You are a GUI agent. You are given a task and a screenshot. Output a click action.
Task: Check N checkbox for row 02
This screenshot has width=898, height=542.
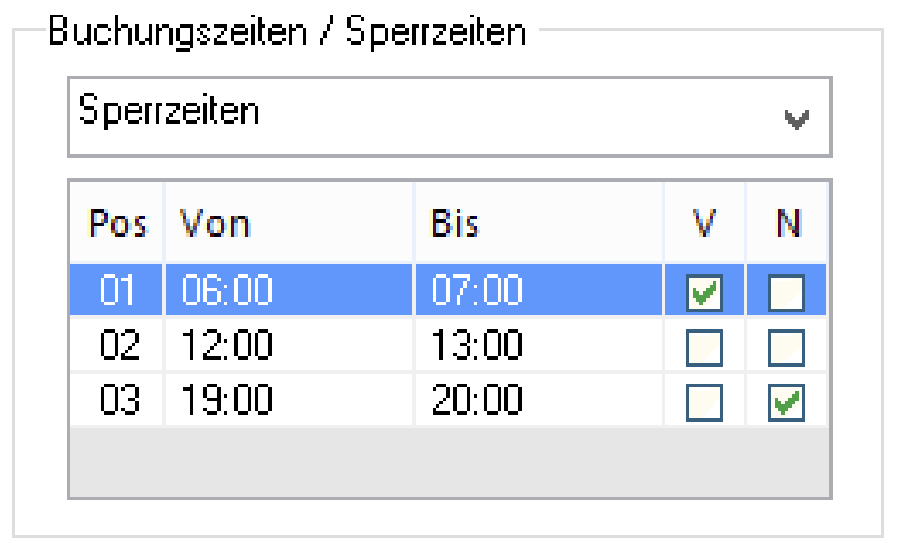click(786, 347)
